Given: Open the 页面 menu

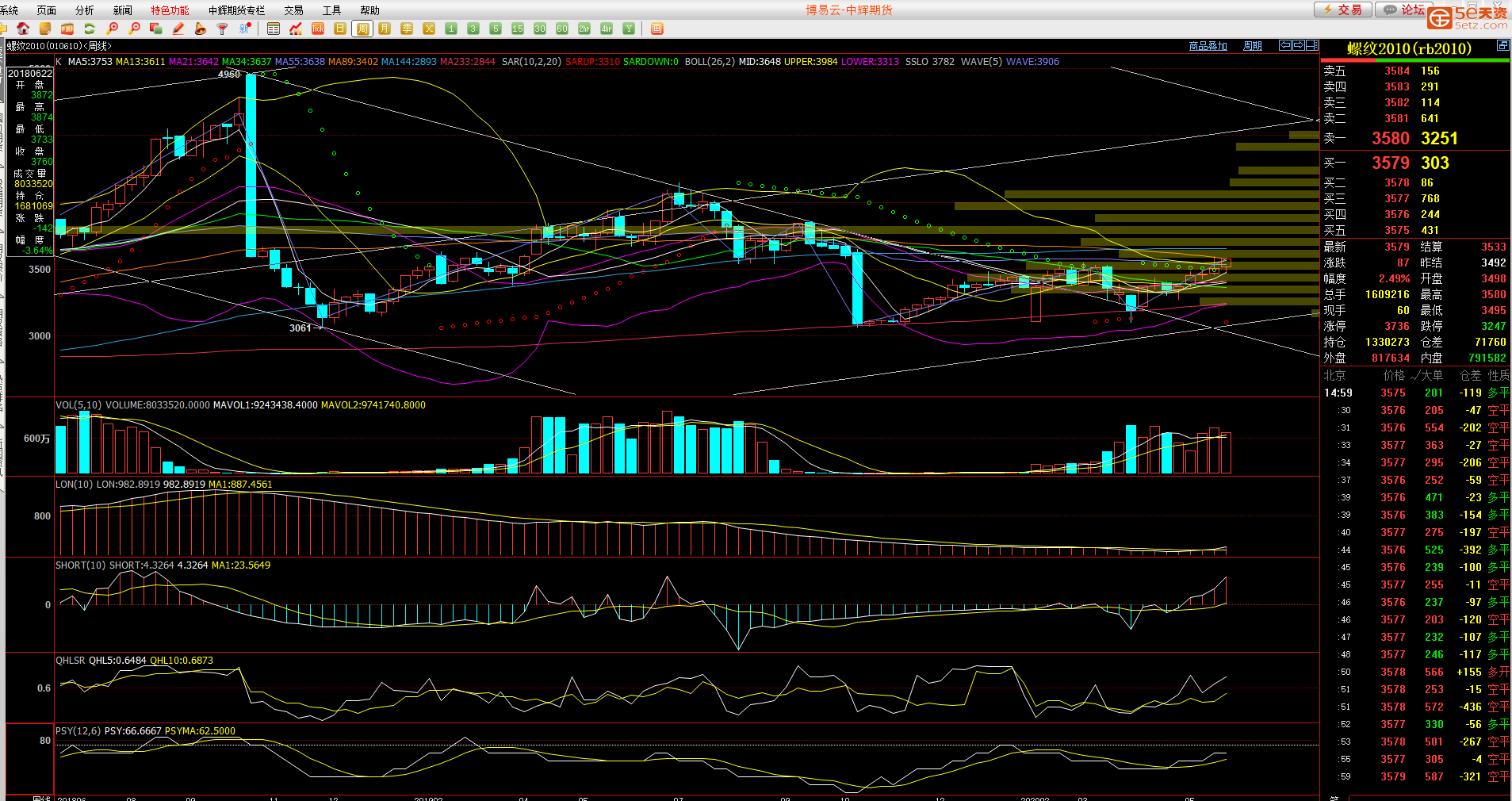Looking at the screenshot, I should pyautogui.click(x=46, y=10).
